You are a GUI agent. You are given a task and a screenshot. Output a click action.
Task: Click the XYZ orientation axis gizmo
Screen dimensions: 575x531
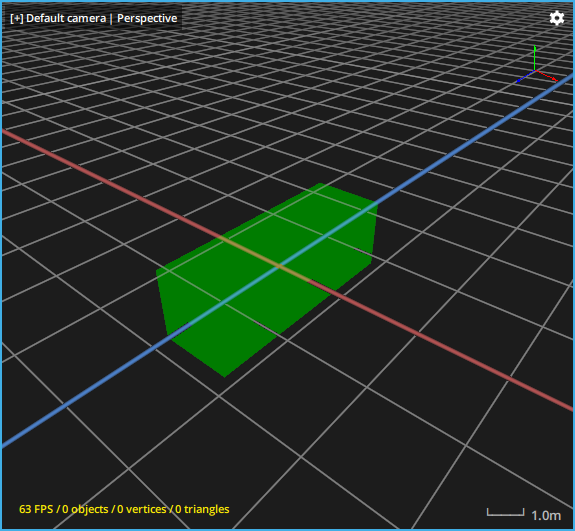click(536, 65)
